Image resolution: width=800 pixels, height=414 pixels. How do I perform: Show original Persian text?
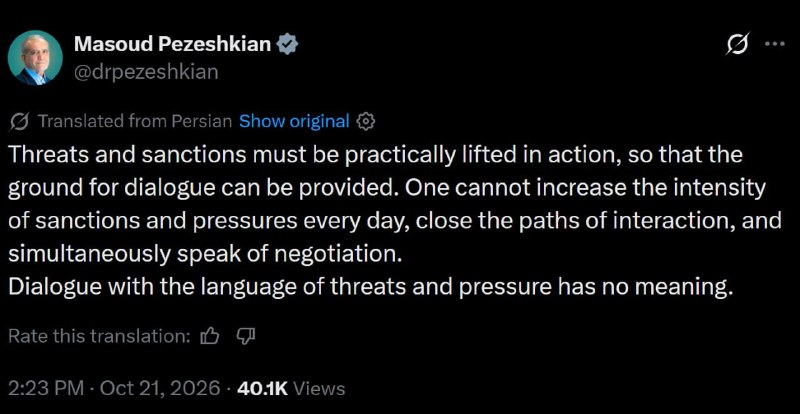(x=294, y=121)
